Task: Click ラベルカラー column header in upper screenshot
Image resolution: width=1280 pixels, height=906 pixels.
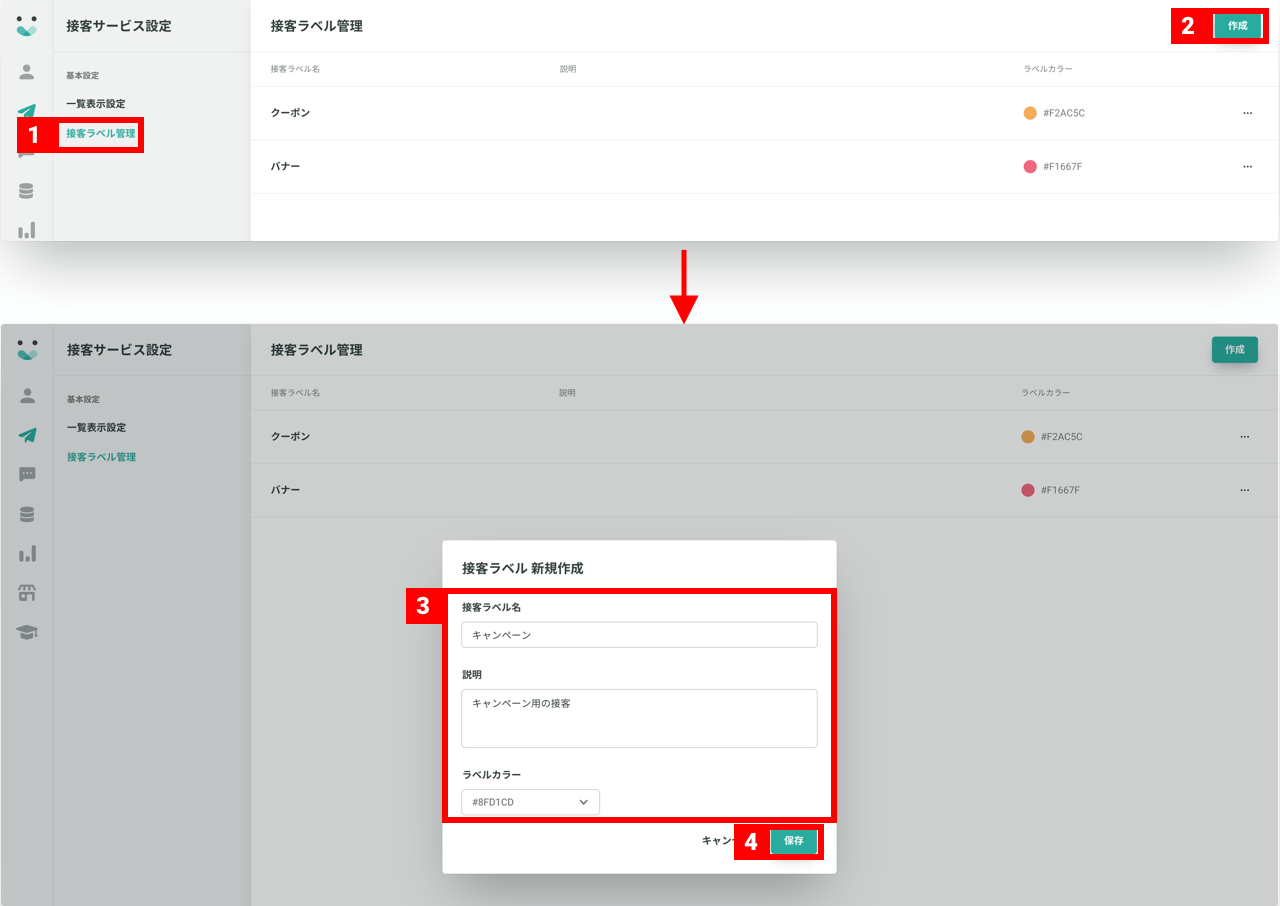Action: click(1047, 69)
